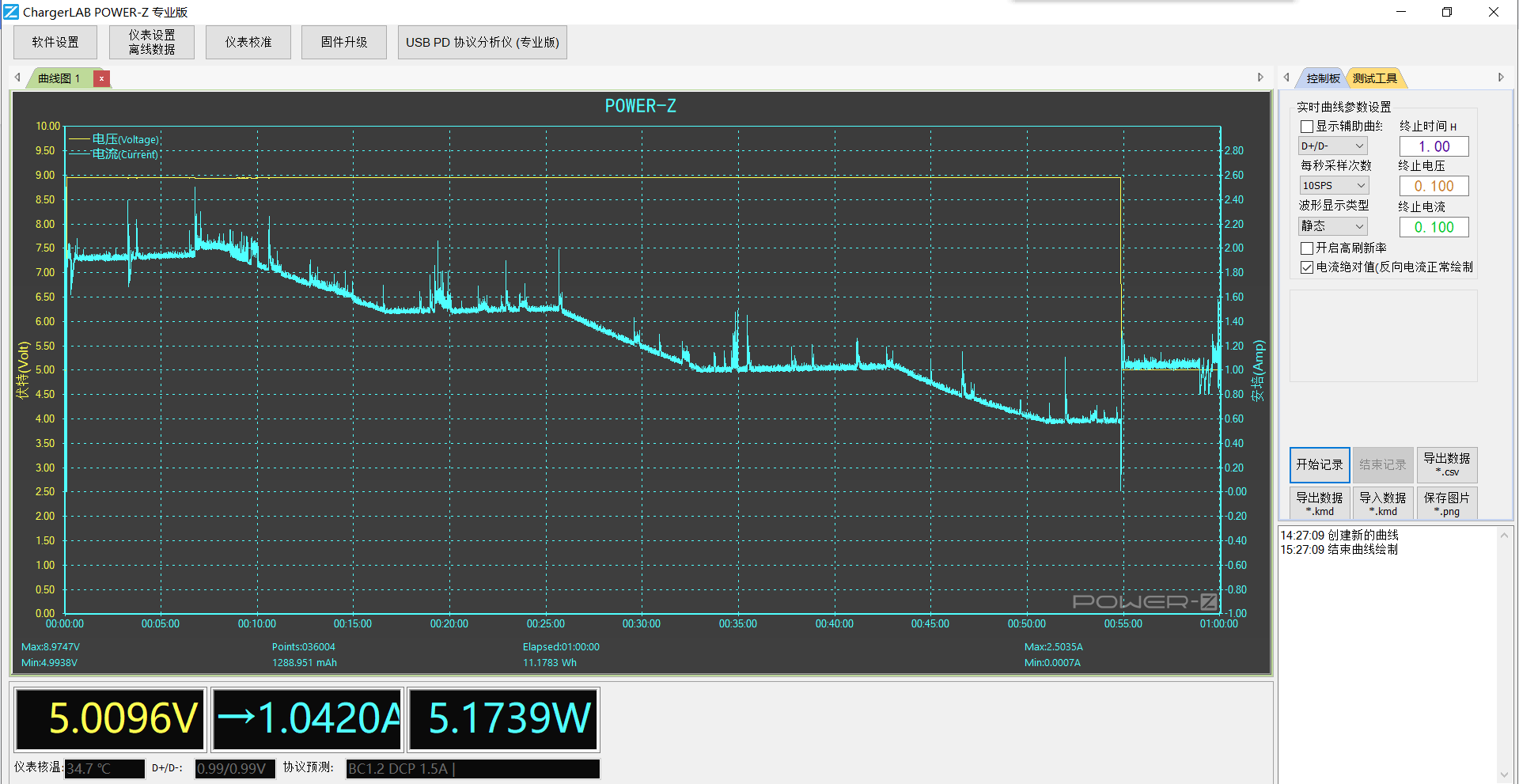Save image as *.png
The width and height of the screenshot is (1519, 784).
(x=1447, y=504)
